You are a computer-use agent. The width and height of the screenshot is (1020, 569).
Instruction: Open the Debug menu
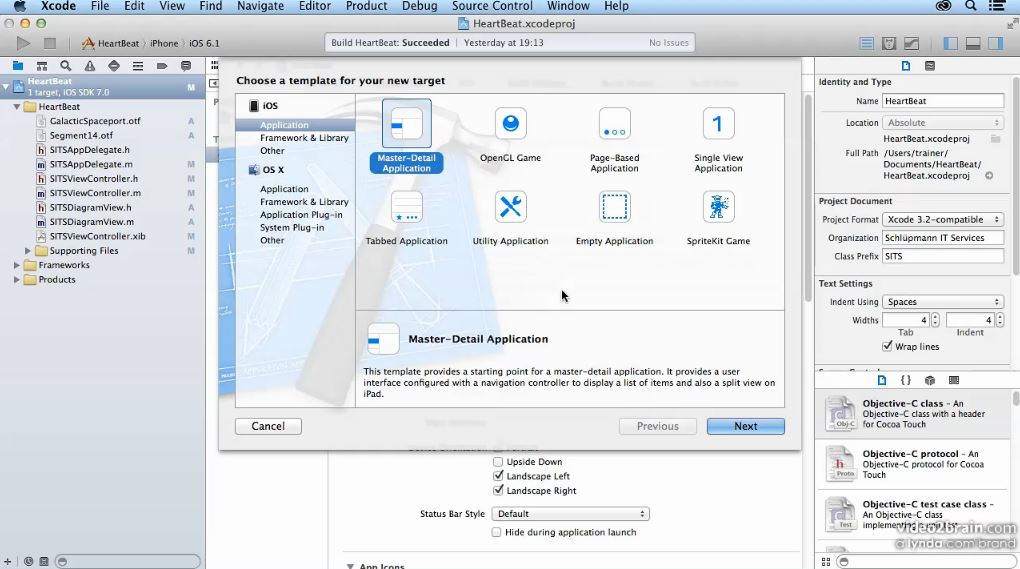click(420, 6)
